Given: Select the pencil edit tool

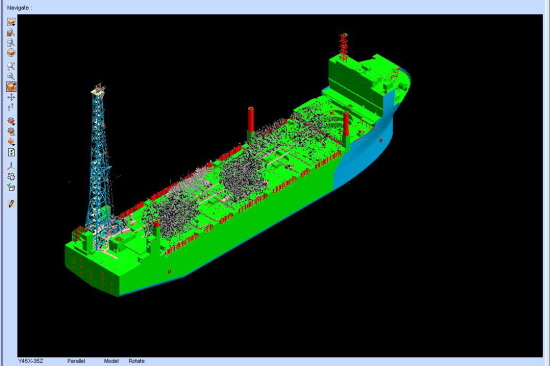Looking at the screenshot, I should [x=11, y=204].
